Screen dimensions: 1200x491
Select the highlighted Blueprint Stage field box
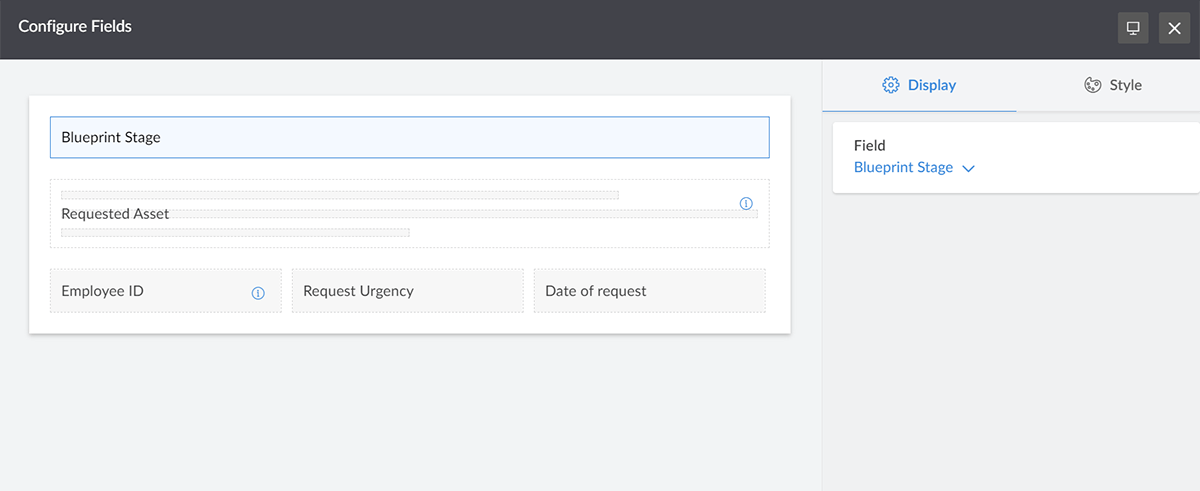(410, 138)
